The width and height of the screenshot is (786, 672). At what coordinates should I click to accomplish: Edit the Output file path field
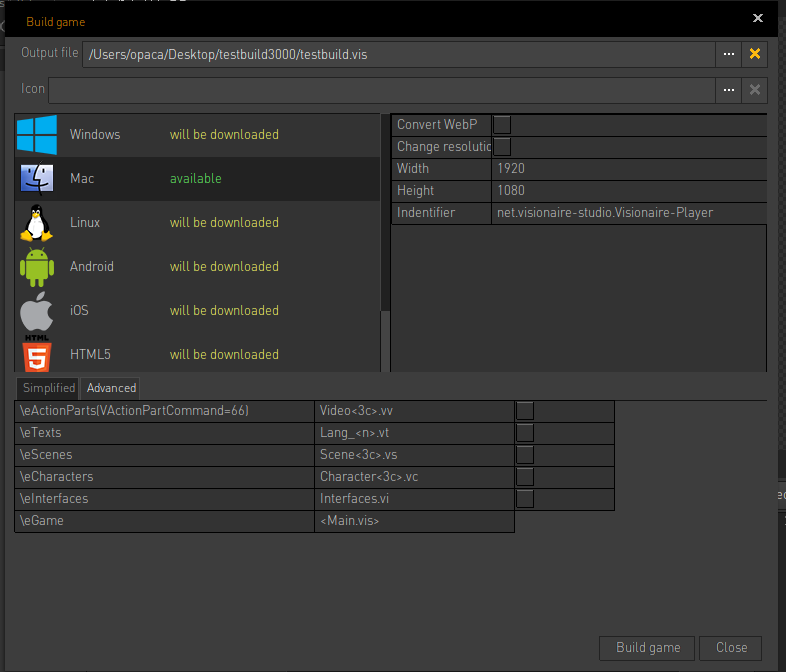coord(399,54)
